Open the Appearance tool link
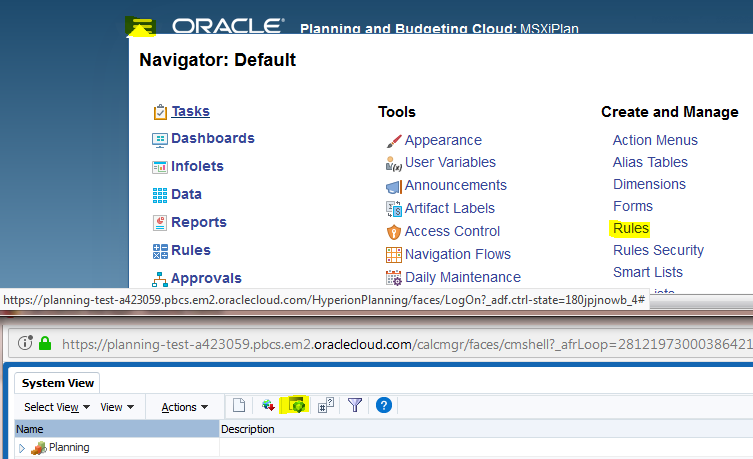Screen dimensions: 753x459 (x=443, y=140)
